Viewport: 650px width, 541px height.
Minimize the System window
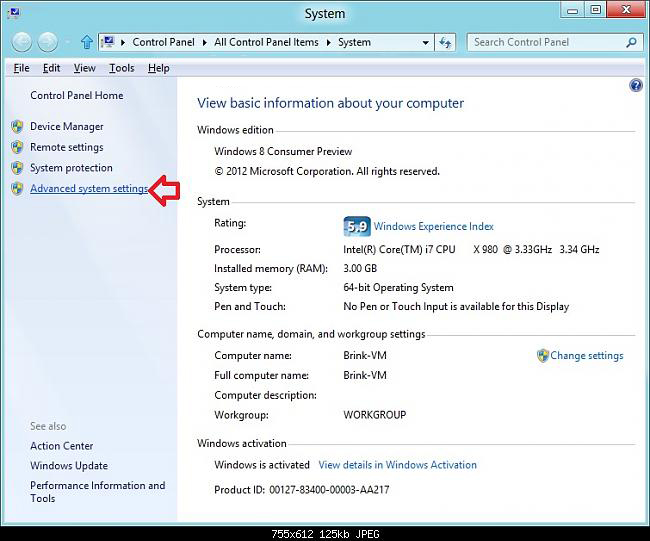[x=572, y=10]
